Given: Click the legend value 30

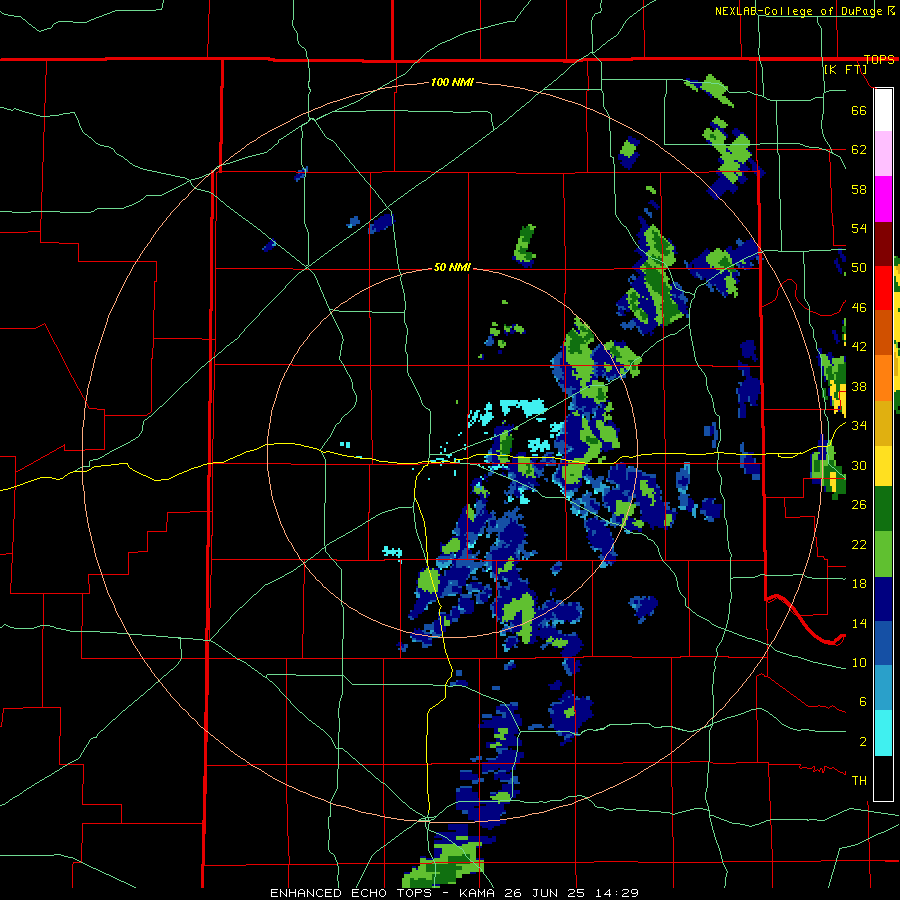Looking at the screenshot, I should tap(859, 465).
